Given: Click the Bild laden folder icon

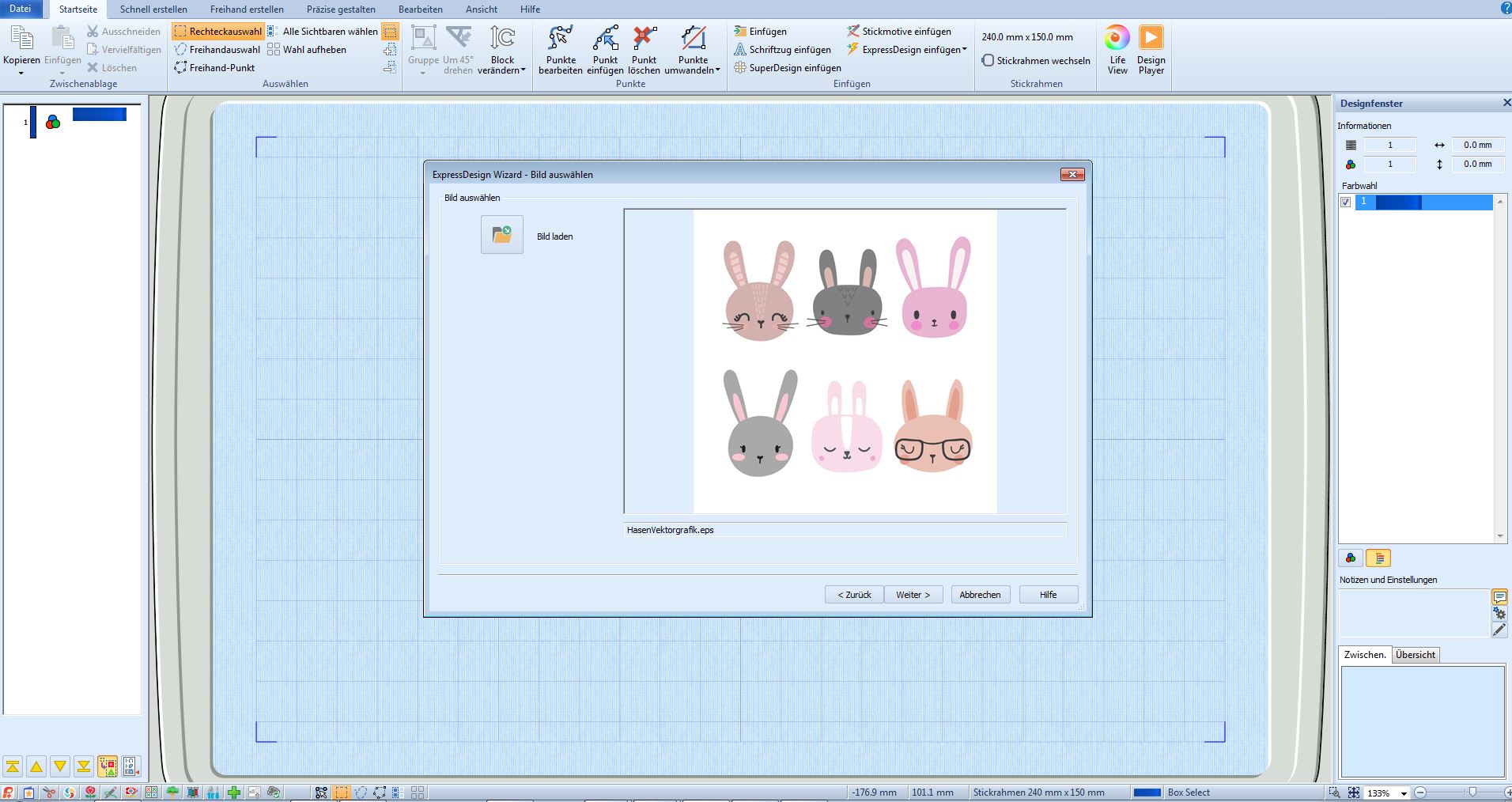Looking at the screenshot, I should (x=501, y=235).
